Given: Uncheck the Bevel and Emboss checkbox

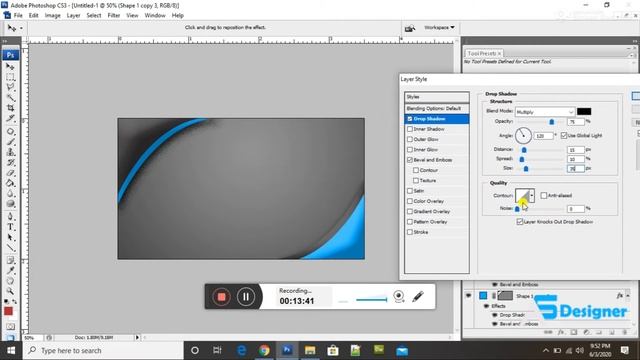Looking at the screenshot, I should 410,160.
